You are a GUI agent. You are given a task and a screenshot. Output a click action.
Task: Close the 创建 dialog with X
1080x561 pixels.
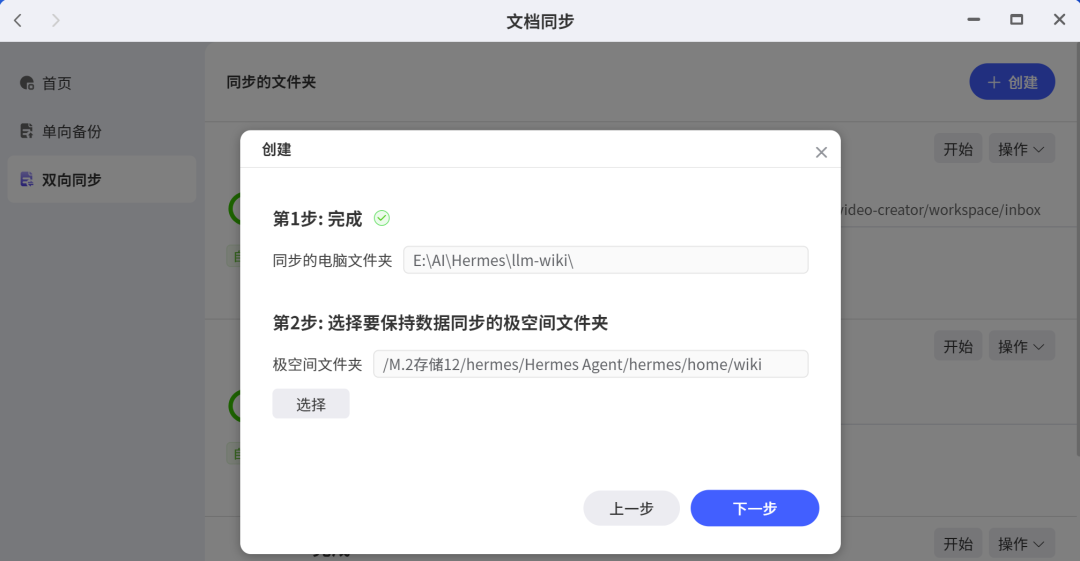821,152
